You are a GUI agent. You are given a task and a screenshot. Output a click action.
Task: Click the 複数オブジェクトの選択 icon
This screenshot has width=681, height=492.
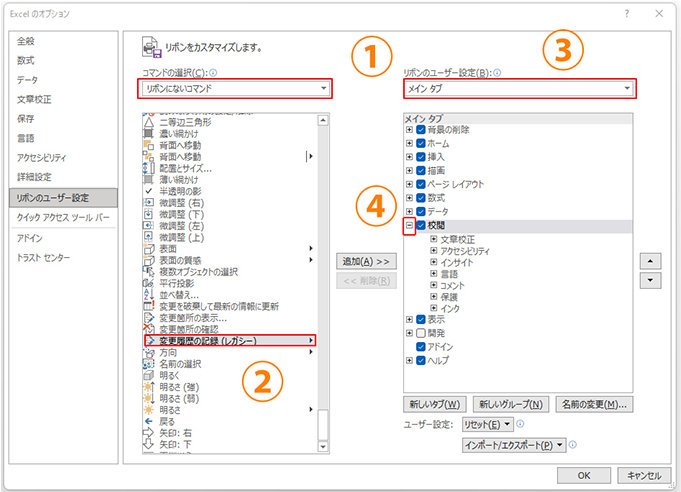point(149,272)
